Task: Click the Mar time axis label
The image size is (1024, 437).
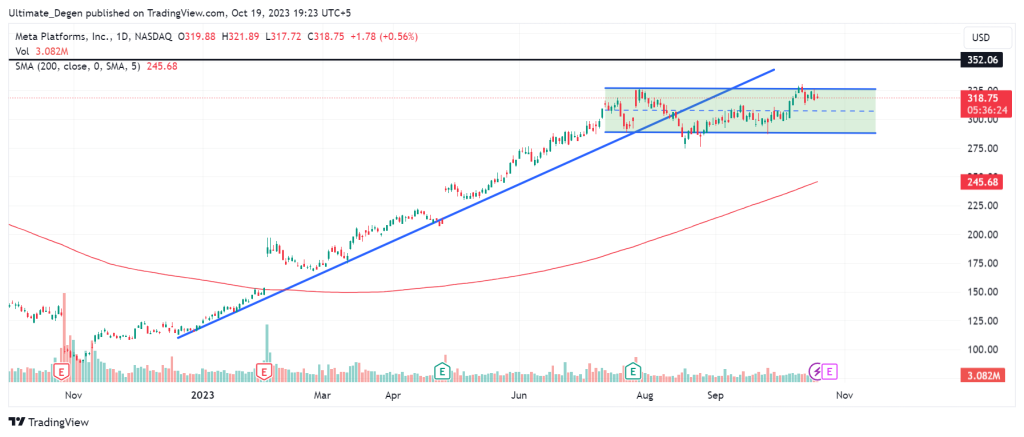Action: pos(323,395)
